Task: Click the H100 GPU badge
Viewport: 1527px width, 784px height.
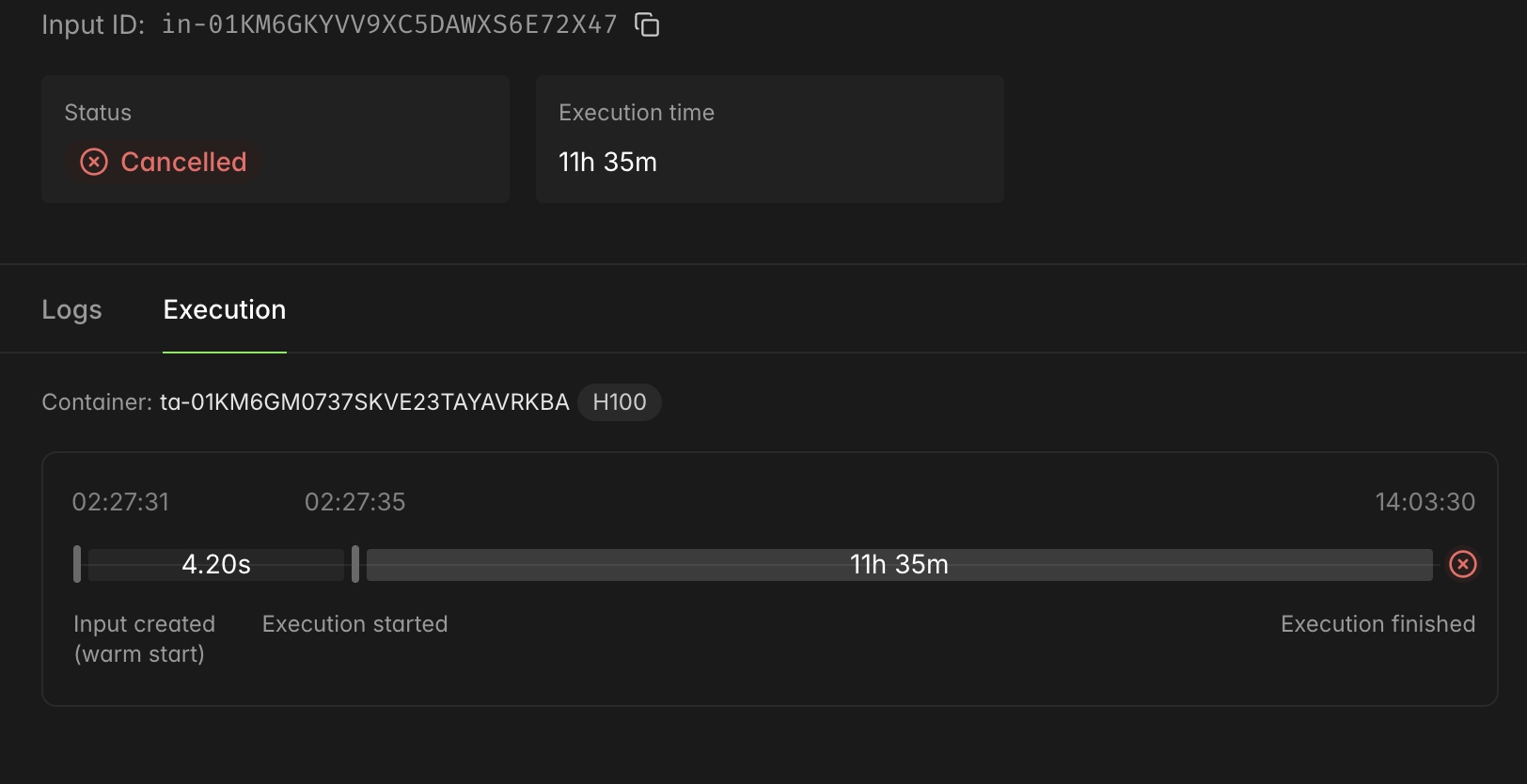Action: pyautogui.click(x=620, y=402)
